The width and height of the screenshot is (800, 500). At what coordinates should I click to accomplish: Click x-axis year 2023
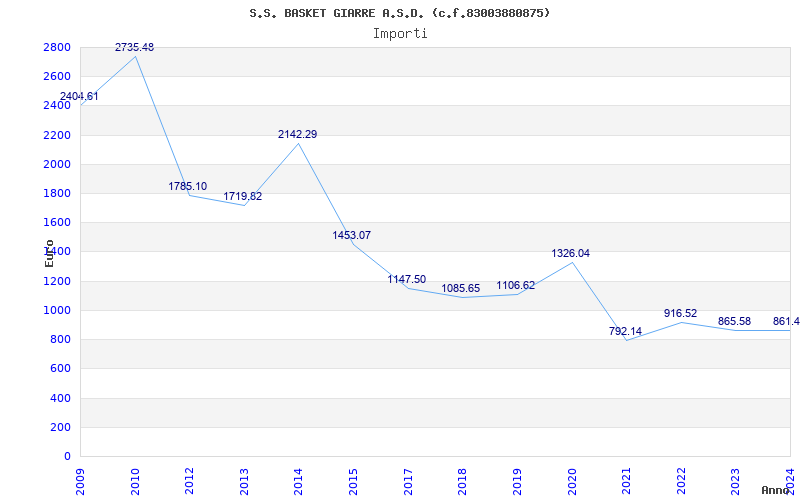point(735,481)
